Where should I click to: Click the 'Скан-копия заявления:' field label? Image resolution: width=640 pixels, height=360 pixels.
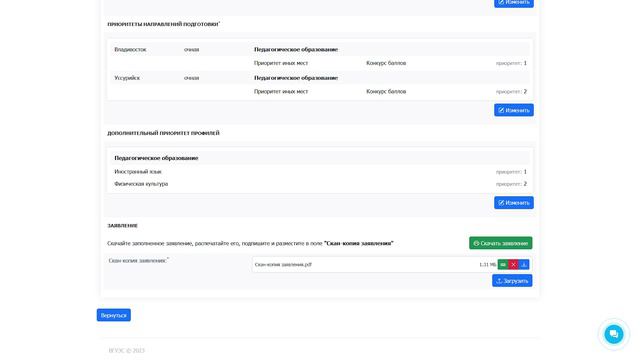pyautogui.click(x=138, y=260)
